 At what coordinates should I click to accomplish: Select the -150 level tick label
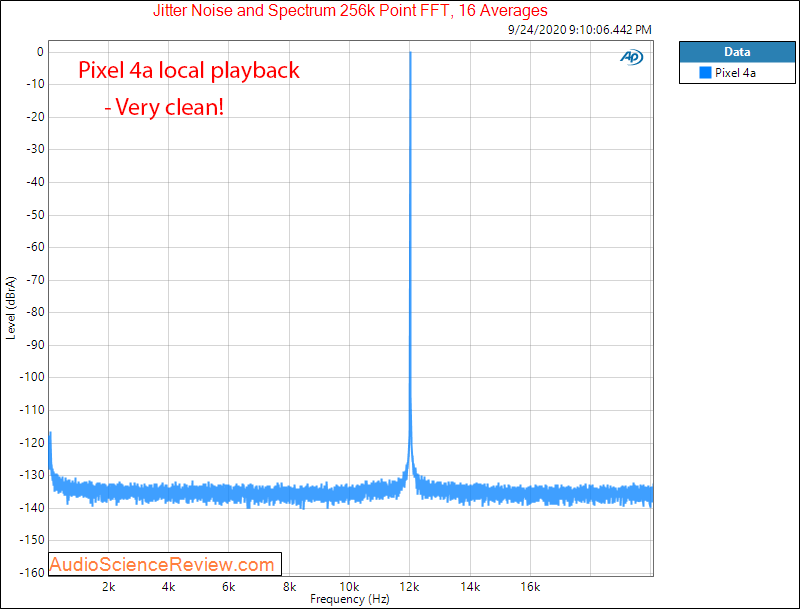32,540
